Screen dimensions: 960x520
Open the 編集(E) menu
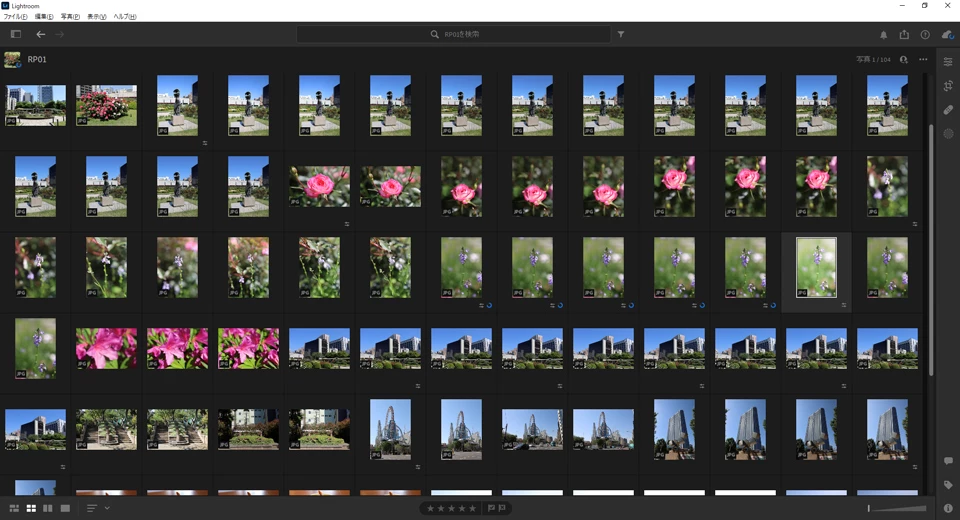[43, 17]
